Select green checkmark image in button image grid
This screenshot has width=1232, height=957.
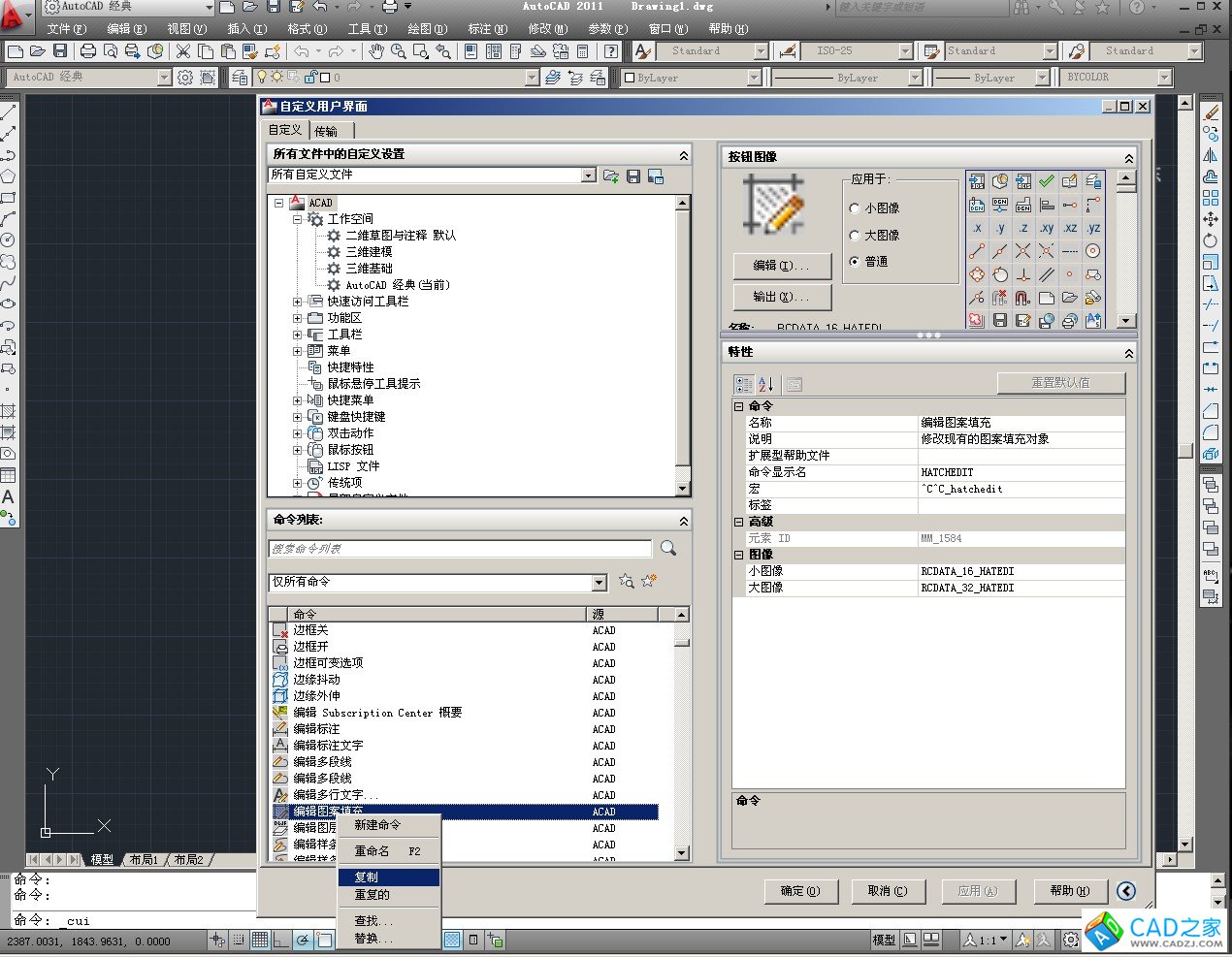click(x=1046, y=181)
